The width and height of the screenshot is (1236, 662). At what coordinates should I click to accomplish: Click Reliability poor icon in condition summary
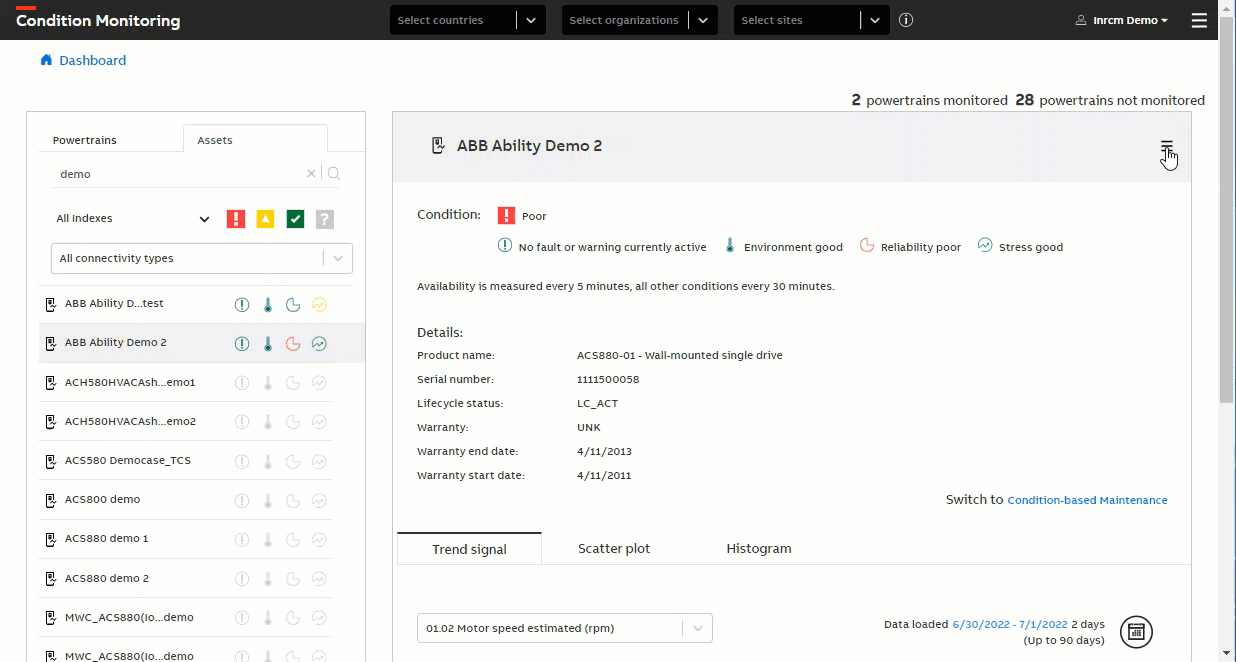point(867,246)
